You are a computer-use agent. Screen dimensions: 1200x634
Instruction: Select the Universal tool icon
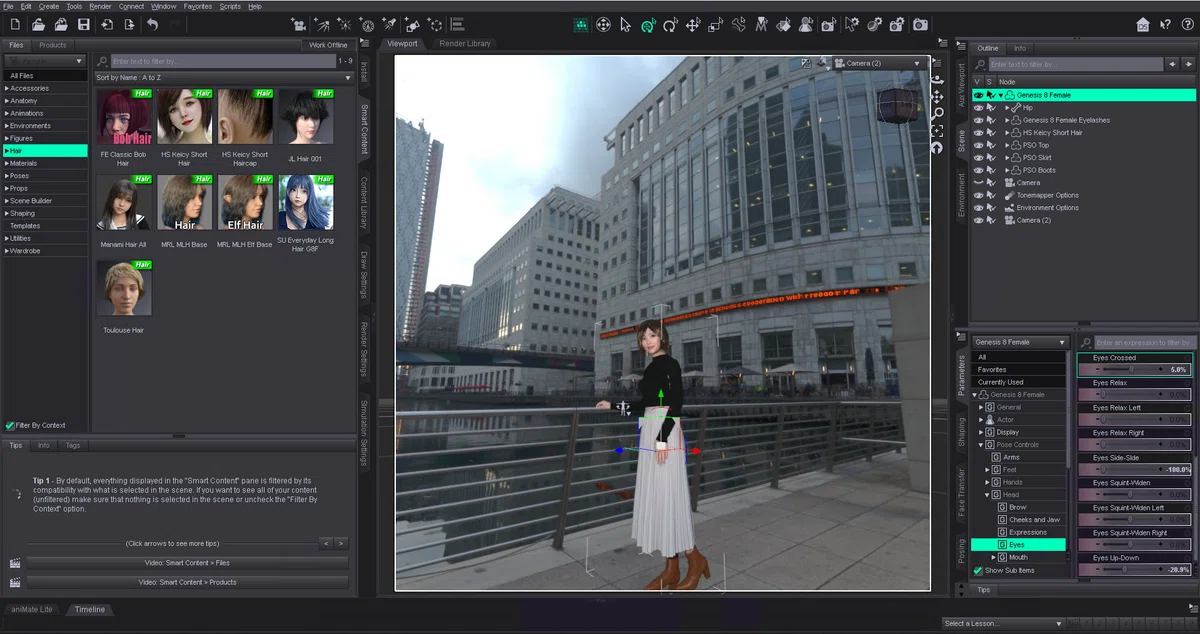click(x=647, y=25)
